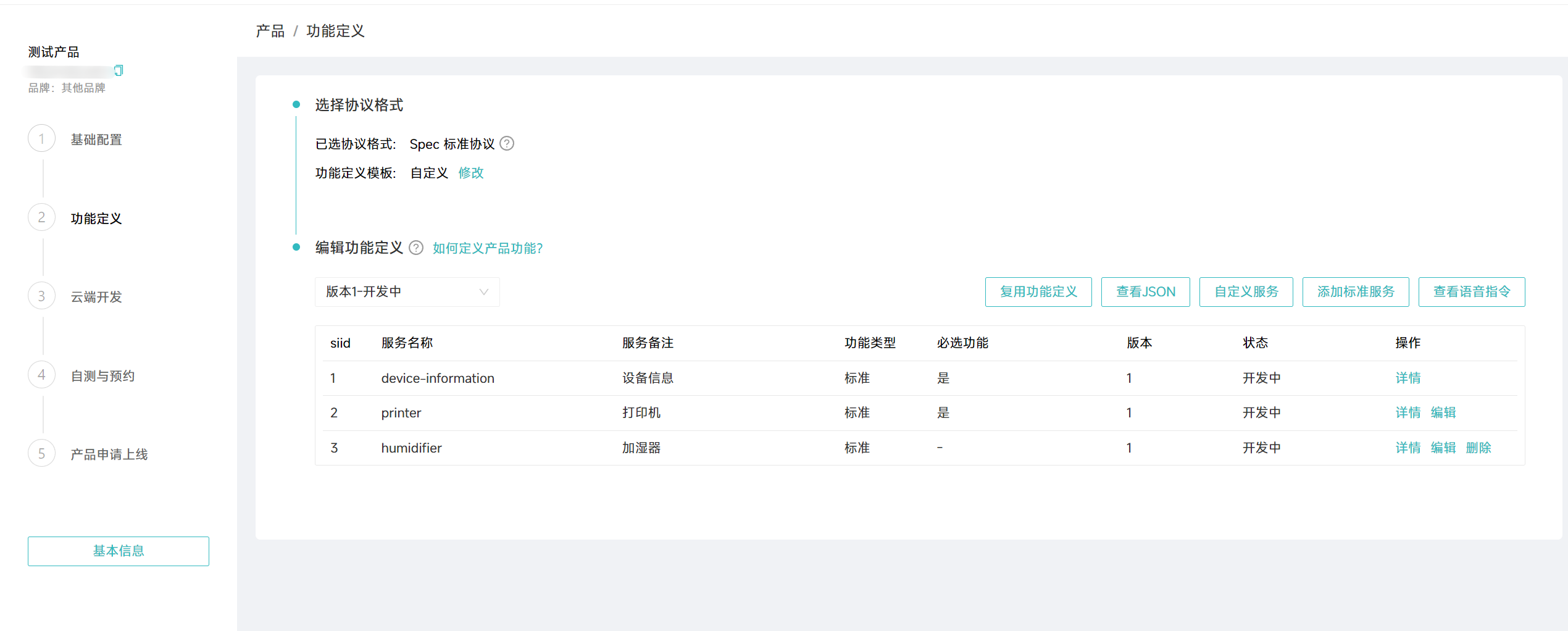Click the siid column header
Screen dimensions: 1568x631
(340, 343)
